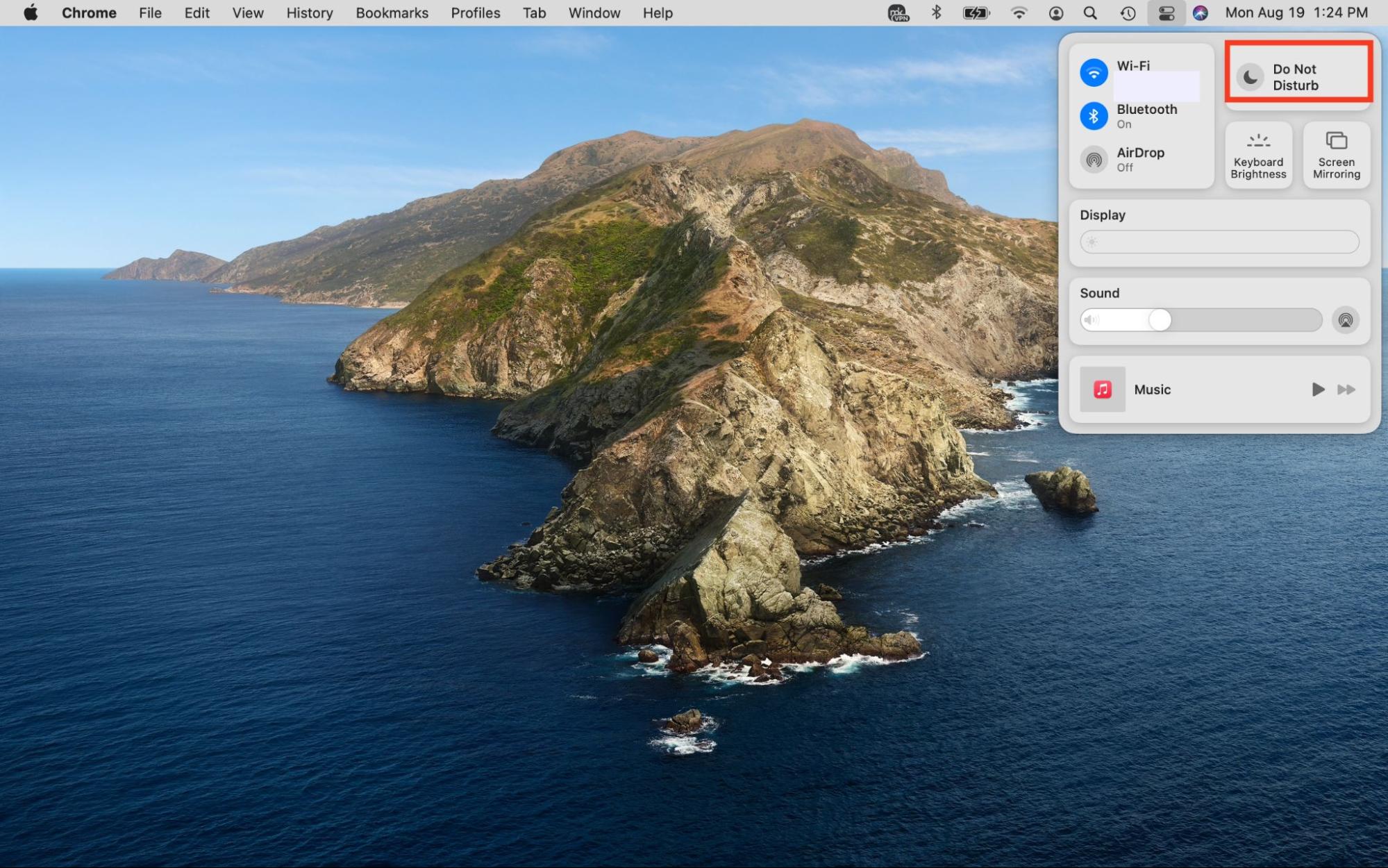1388x868 pixels.
Task: Select the AirPlay audio output icon
Action: pyautogui.click(x=1345, y=320)
